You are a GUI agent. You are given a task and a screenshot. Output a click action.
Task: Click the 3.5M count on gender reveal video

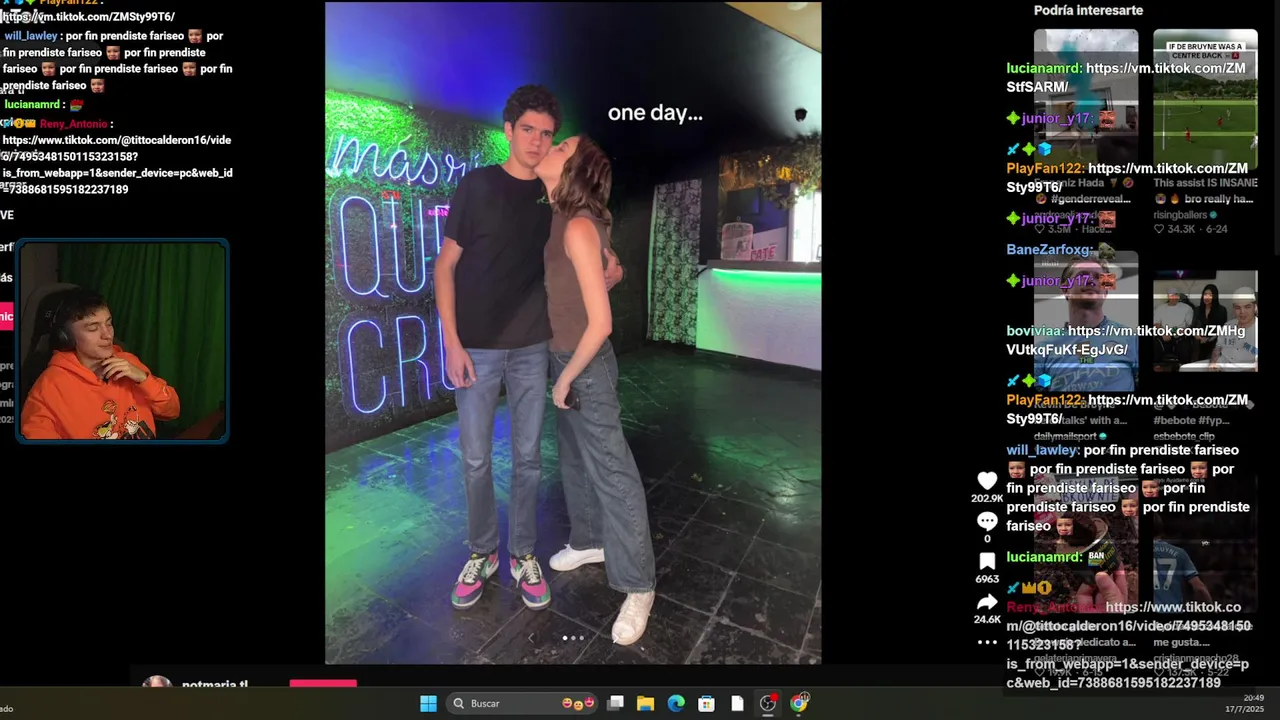coord(1058,229)
